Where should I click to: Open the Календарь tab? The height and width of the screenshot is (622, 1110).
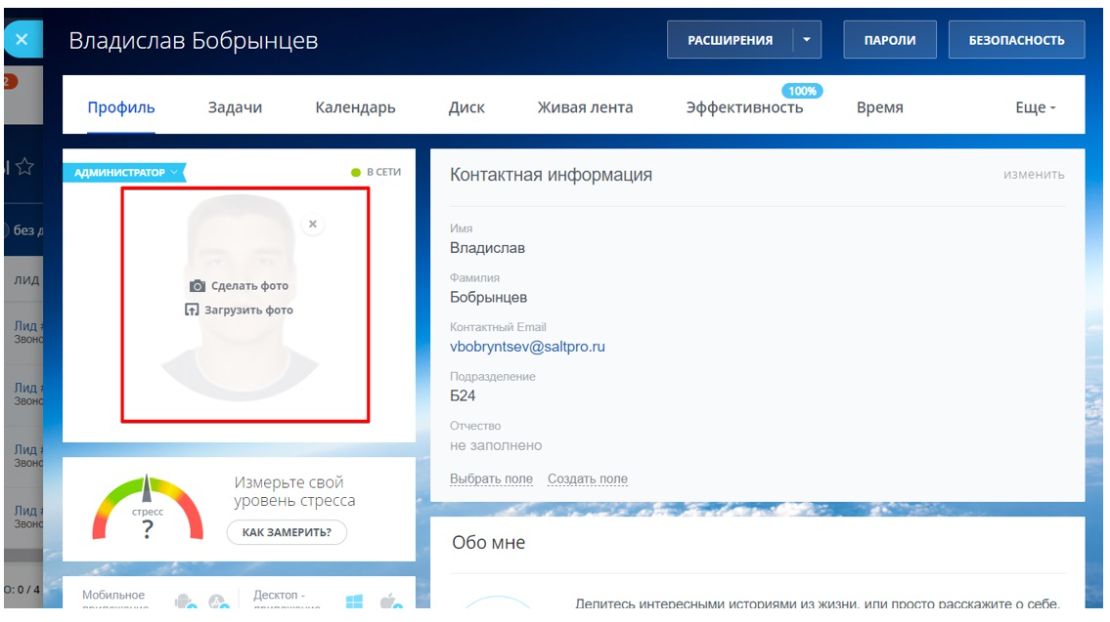tap(355, 108)
